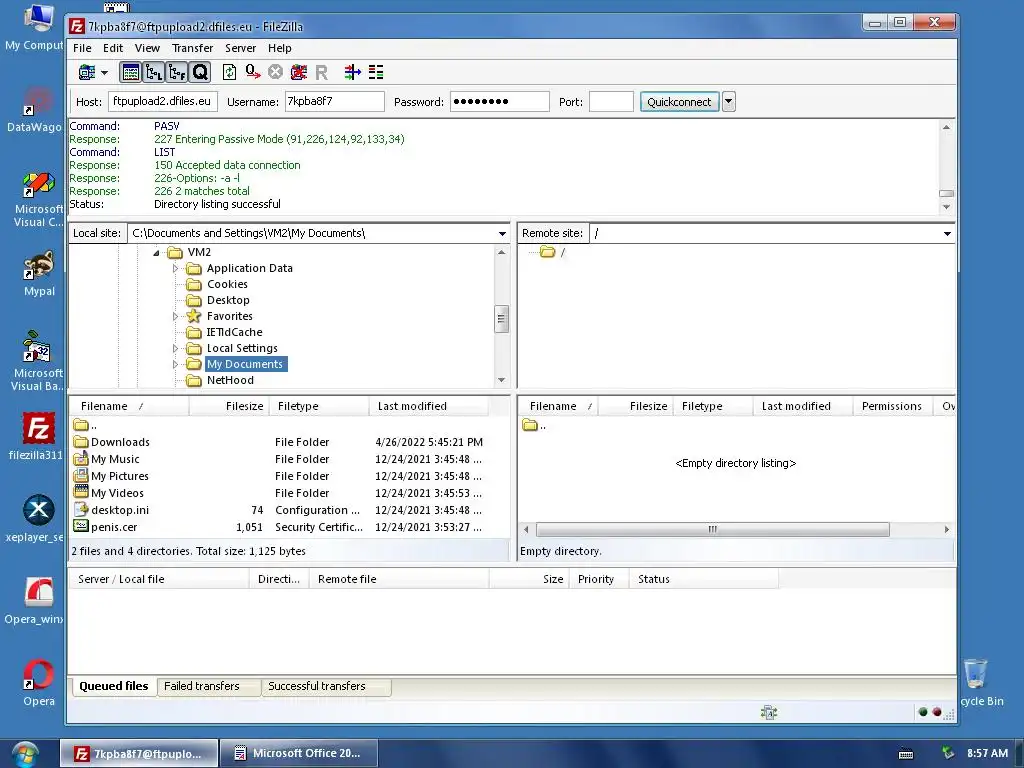1024x768 pixels.
Task: Click local parent directory '..' entry
Action: pyautogui.click(x=86, y=425)
